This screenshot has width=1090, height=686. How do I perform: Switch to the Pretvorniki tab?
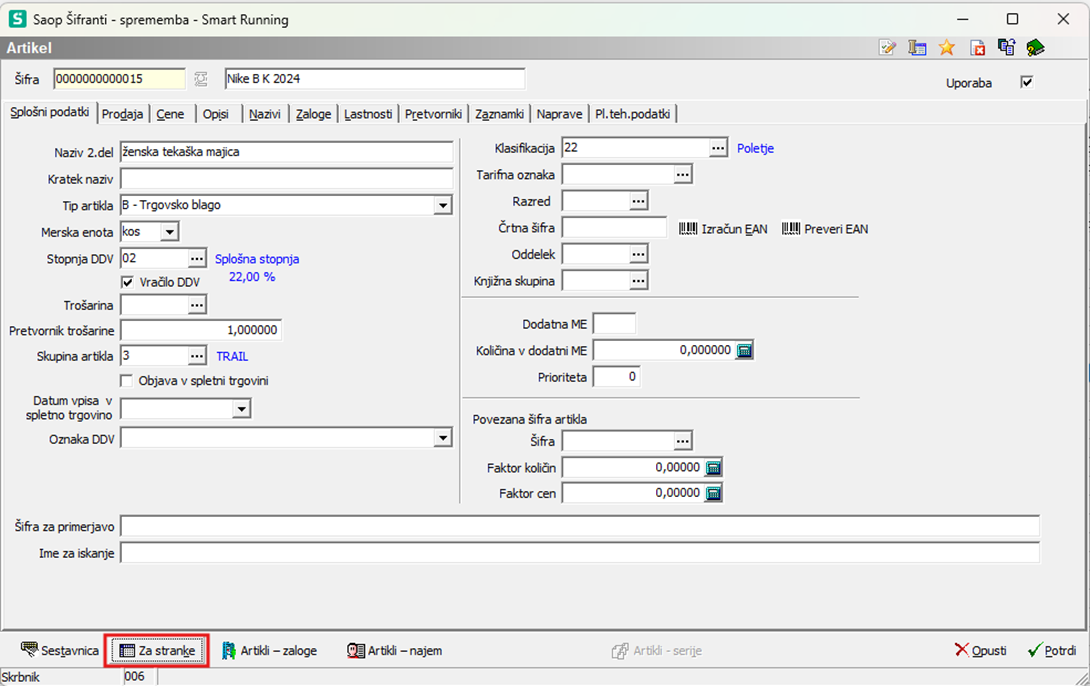tap(433, 114)
